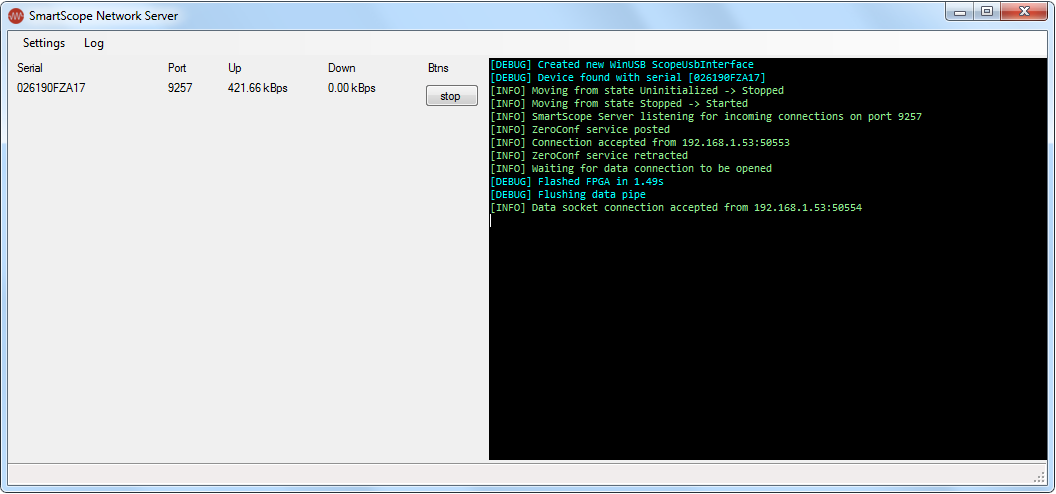The height and width of the screenshot is (494, 1056).
Task: Click the Down column header
Action: tap(342, 68)
